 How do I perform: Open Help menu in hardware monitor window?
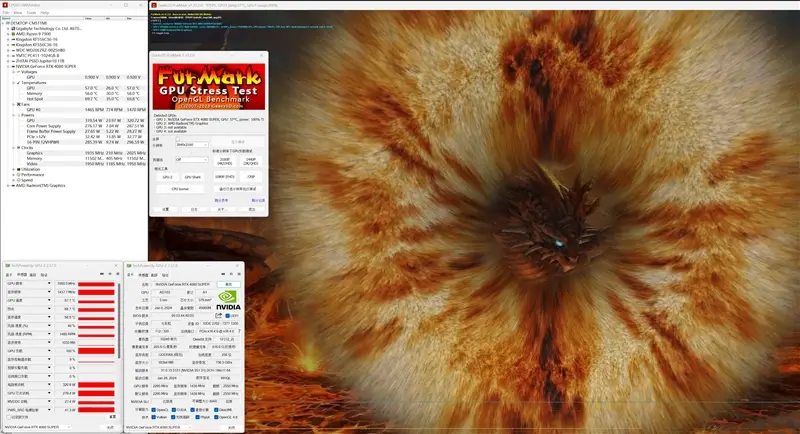point(44,13)
